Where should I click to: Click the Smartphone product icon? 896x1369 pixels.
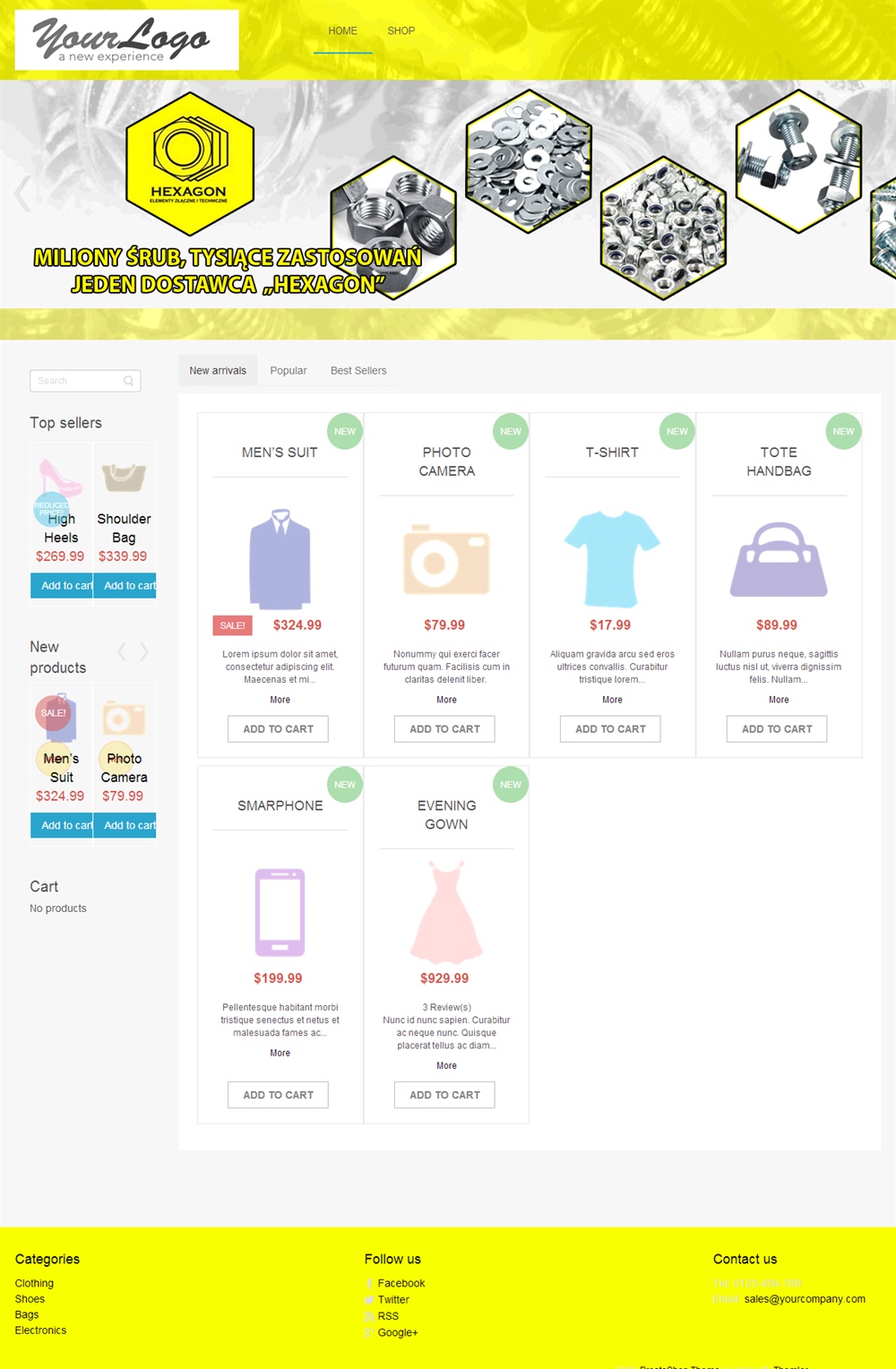click(280, 912)
